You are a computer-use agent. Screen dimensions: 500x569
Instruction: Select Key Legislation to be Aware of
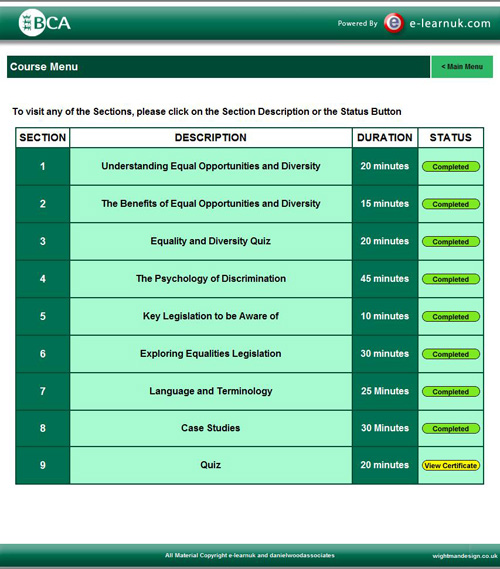(x=210, y=316)
